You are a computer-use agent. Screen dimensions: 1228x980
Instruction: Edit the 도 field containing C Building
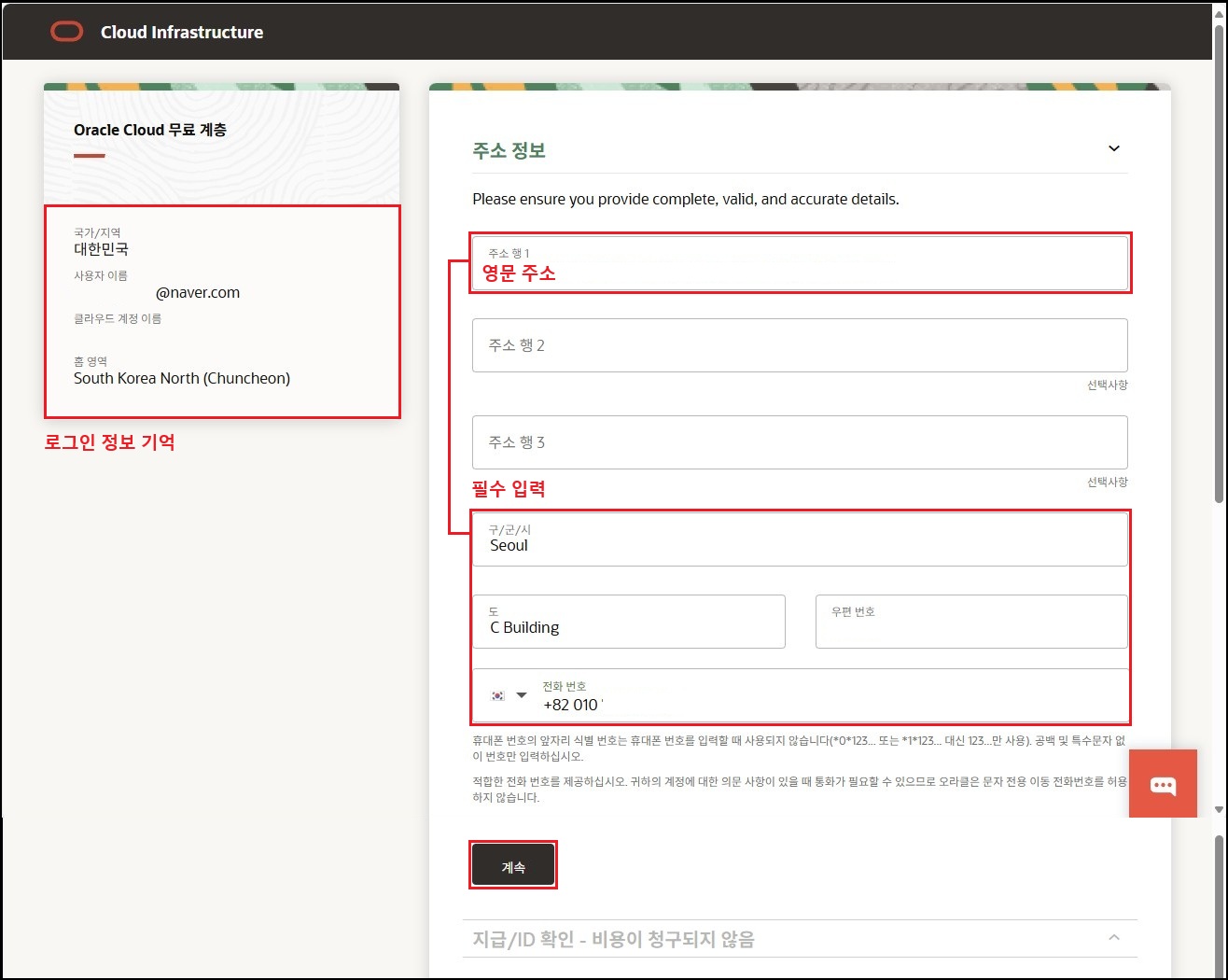coord(629,622)
